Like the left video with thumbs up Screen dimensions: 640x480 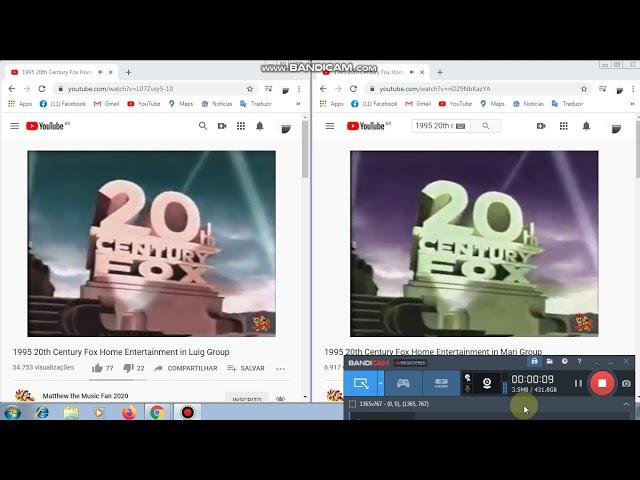coord(97,368)
